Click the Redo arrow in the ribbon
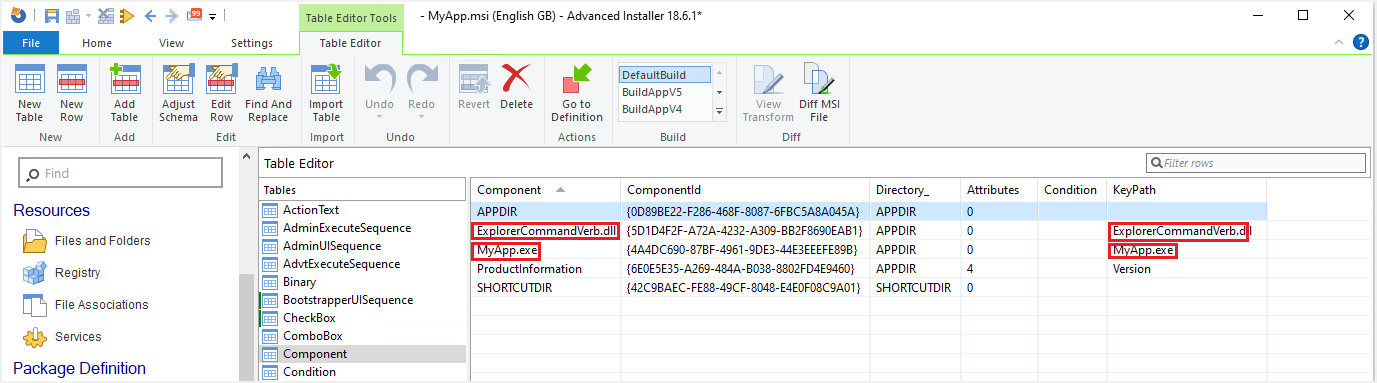The width and height of the screenshot is (1377, 383). pos(421,78)
